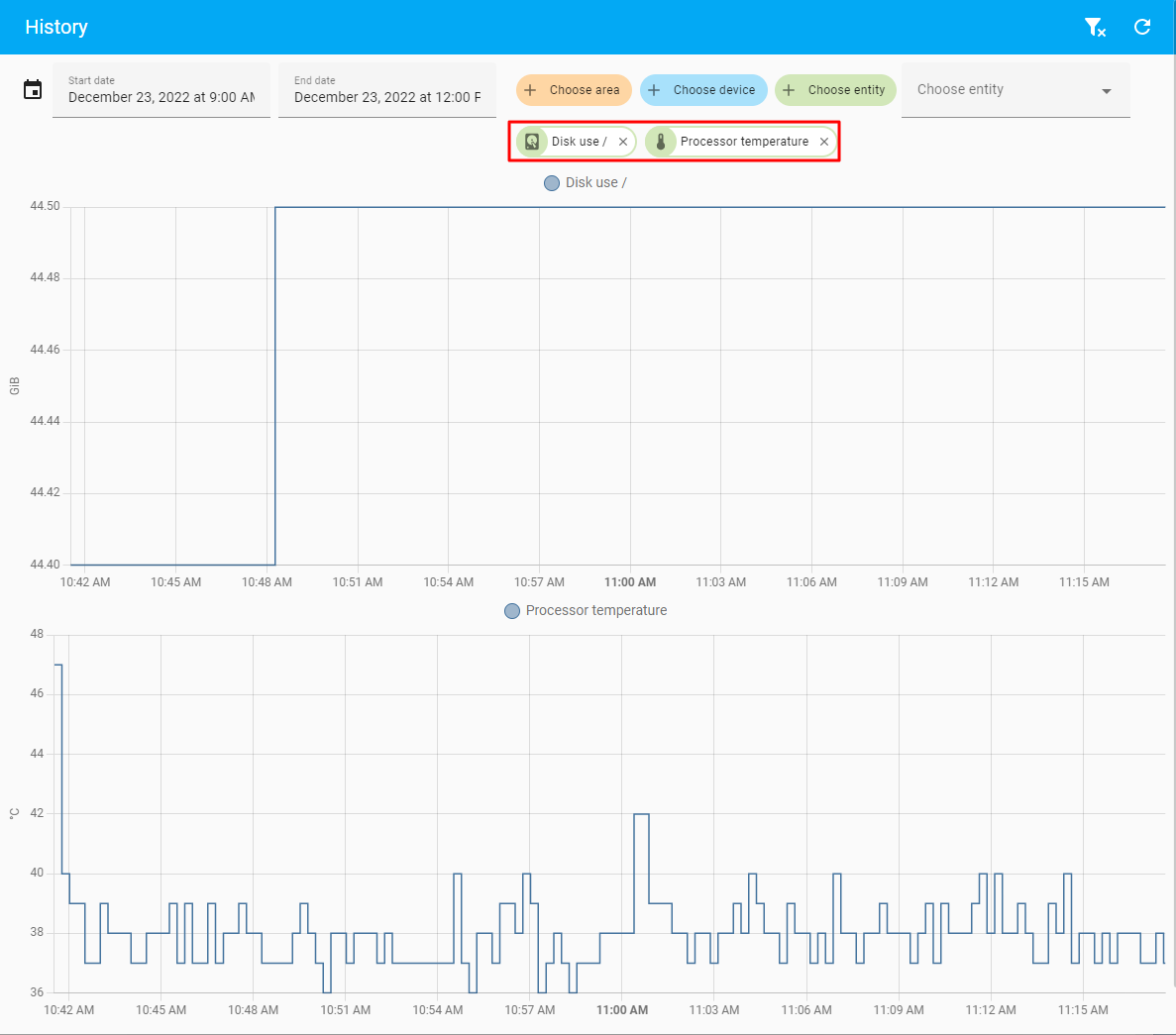Click the 42°C peak on temperature graph
This screenshot has height=1035, width=1176.
coord(641,814)
